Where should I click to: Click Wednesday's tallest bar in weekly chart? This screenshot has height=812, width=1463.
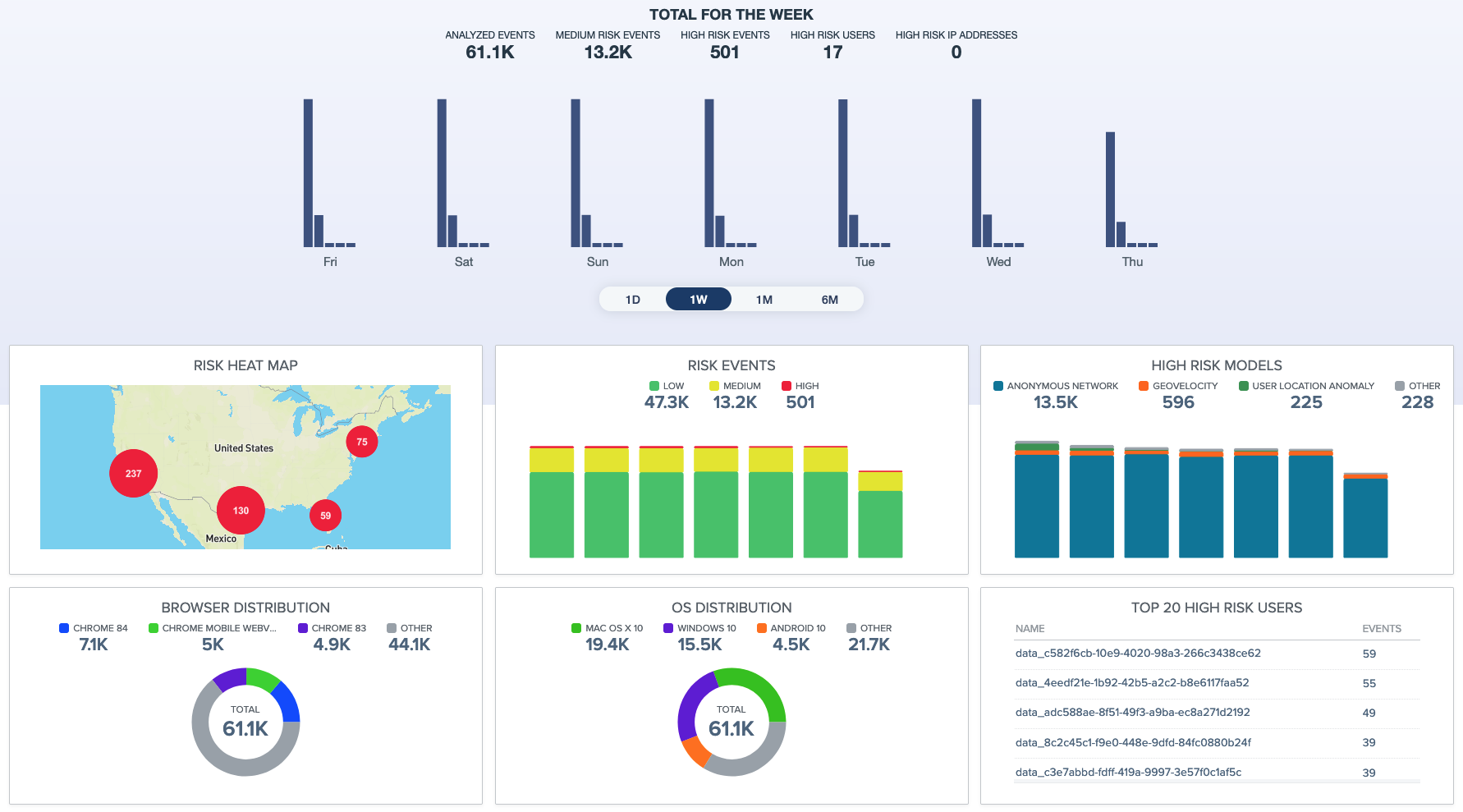click(x=977, y=173)
